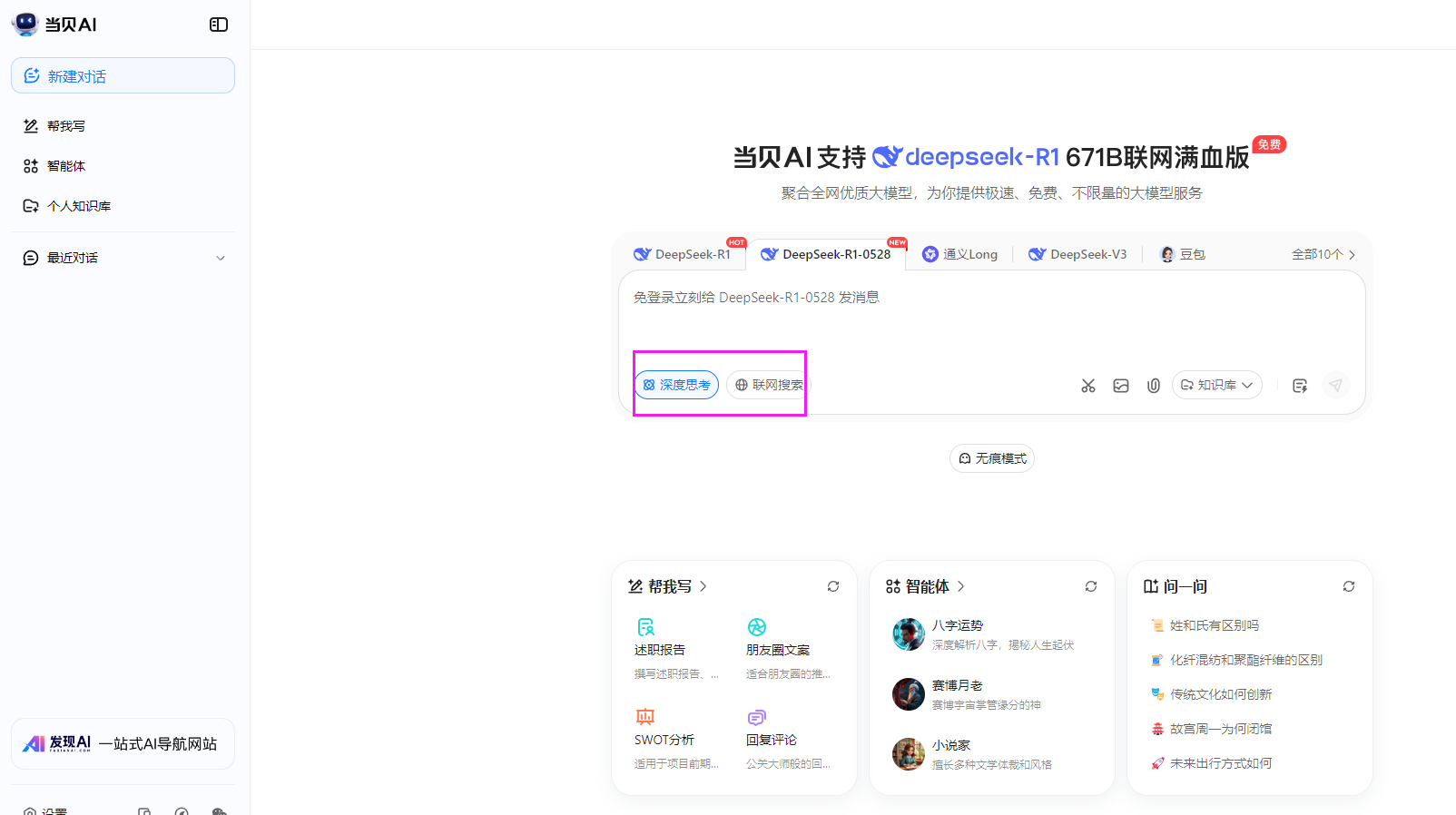Open the 八字运势 agent avatar
This screenshot has width=1456, height=815.
(909, 634)
